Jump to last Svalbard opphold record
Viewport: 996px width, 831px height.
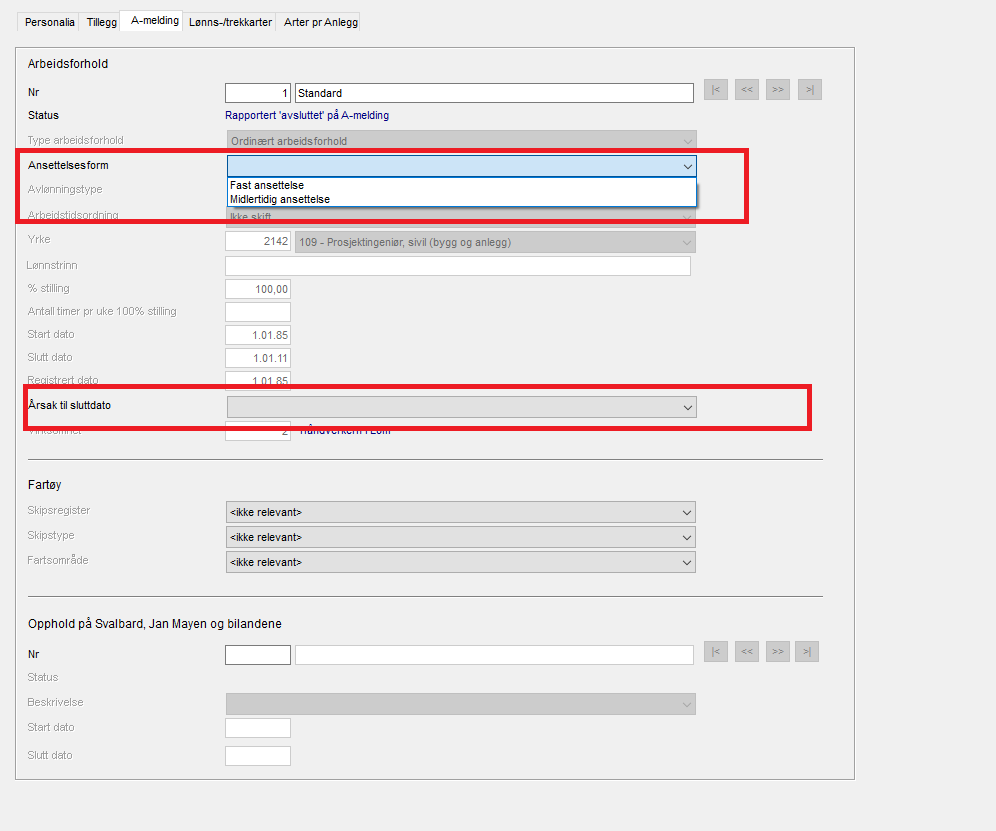pos(809,653)
